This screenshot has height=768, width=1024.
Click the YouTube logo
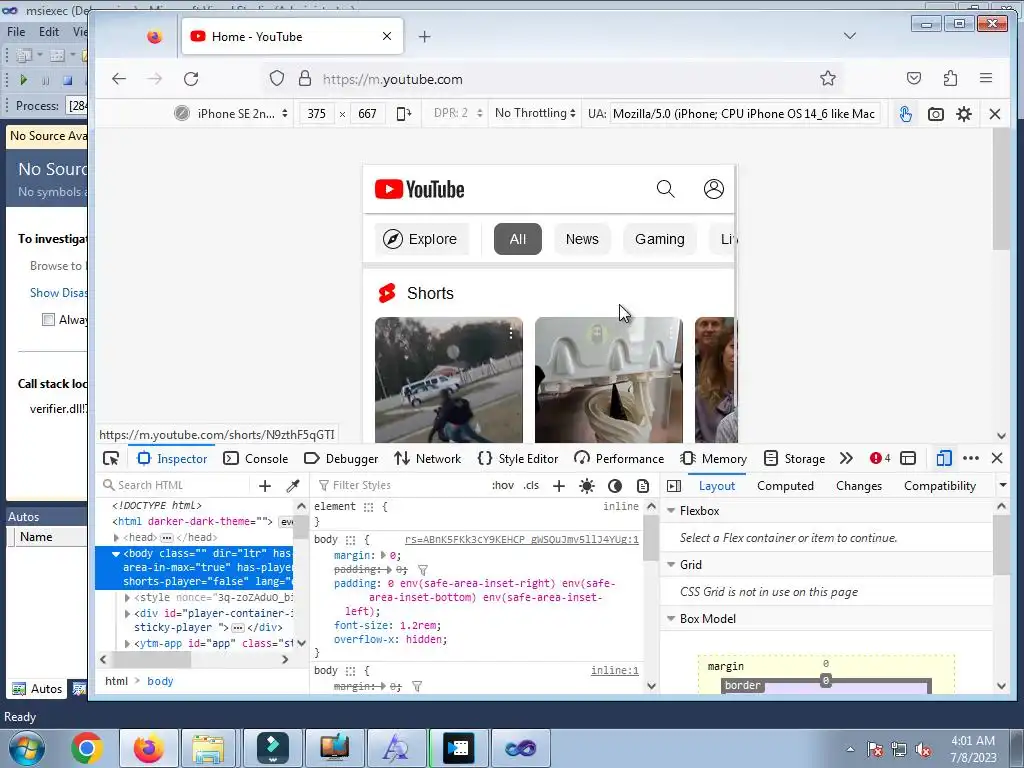(419, 189)
